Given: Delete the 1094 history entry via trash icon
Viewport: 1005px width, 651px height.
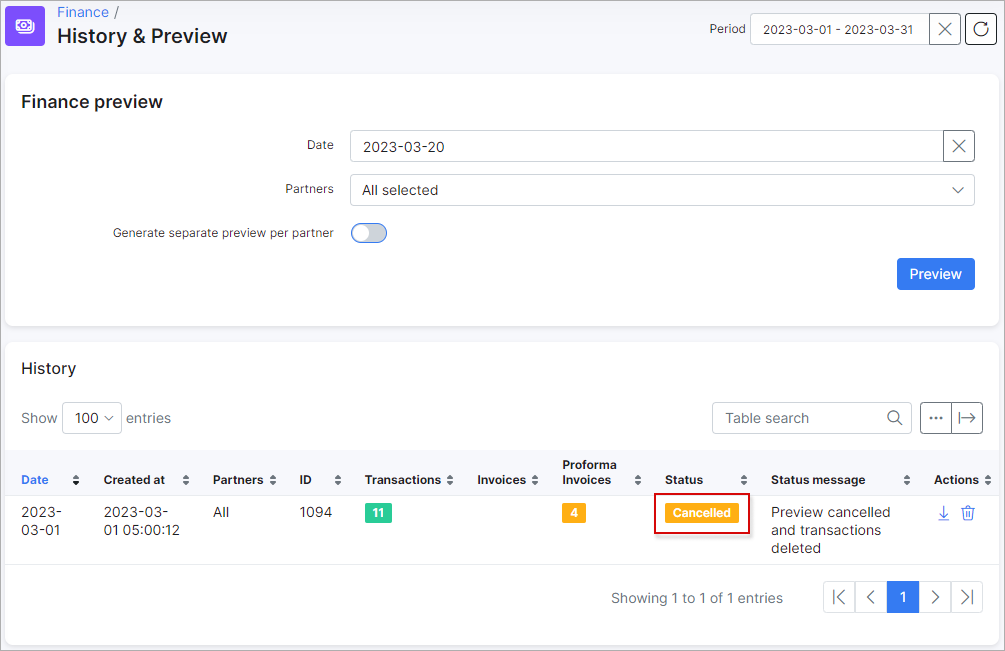Looking at the screenshot, I should pyautogui.click(x=967, y=512).
